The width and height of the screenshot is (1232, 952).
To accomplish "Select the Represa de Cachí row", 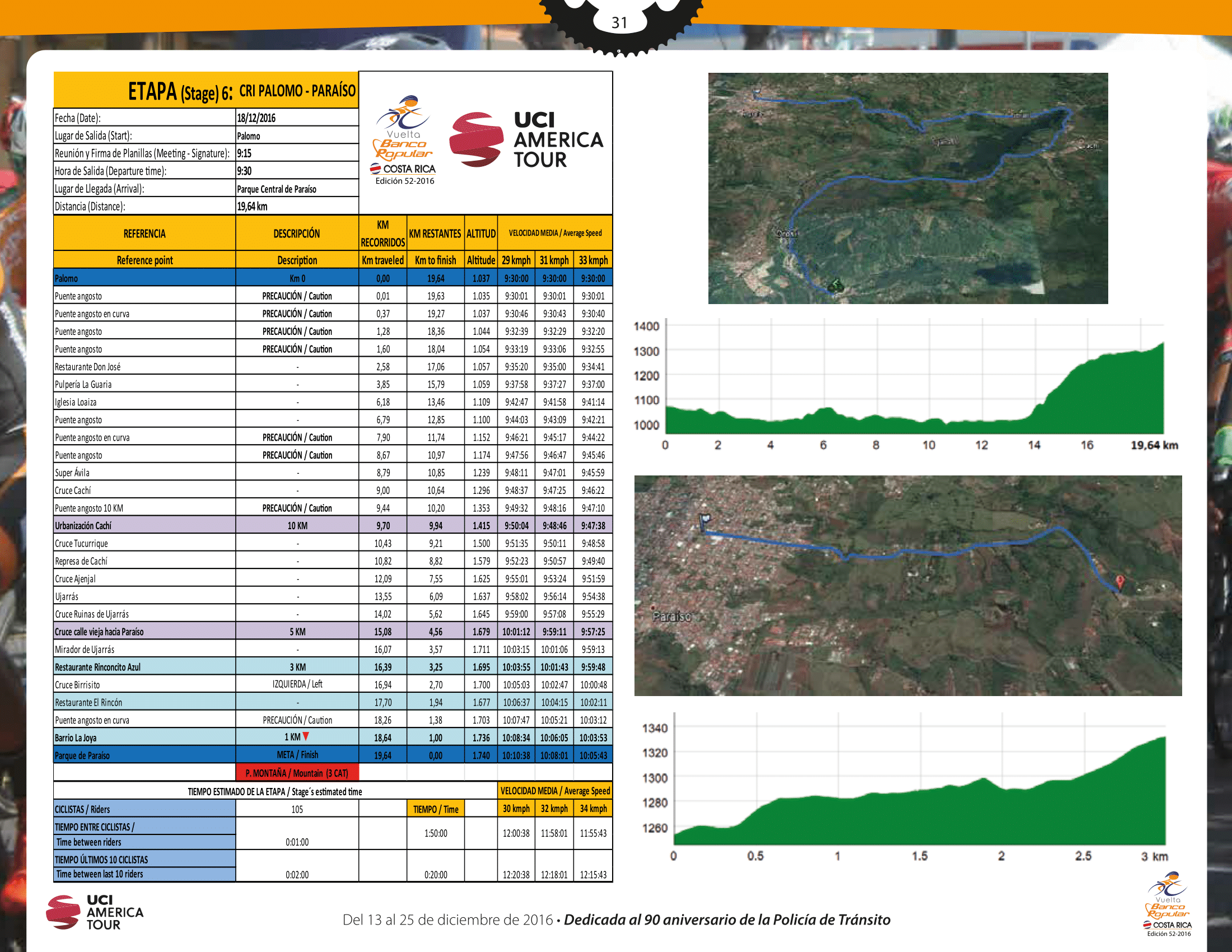I will [333, 561].
